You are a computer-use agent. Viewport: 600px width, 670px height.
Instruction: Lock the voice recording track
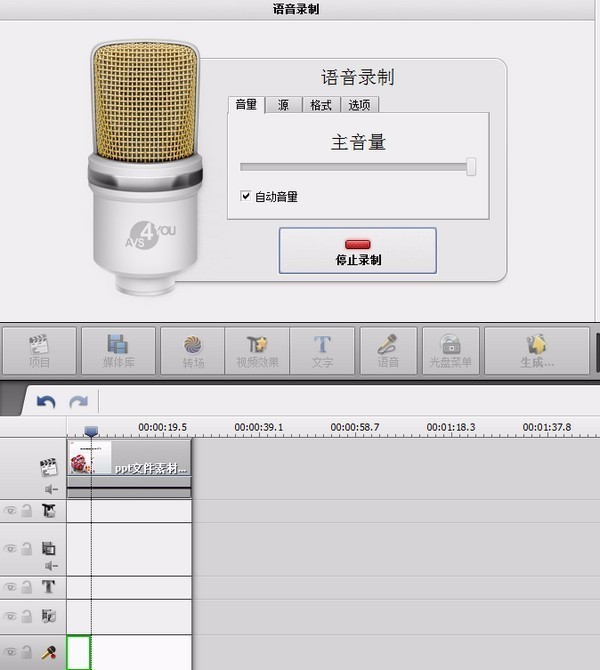click(x=26, y=652)
